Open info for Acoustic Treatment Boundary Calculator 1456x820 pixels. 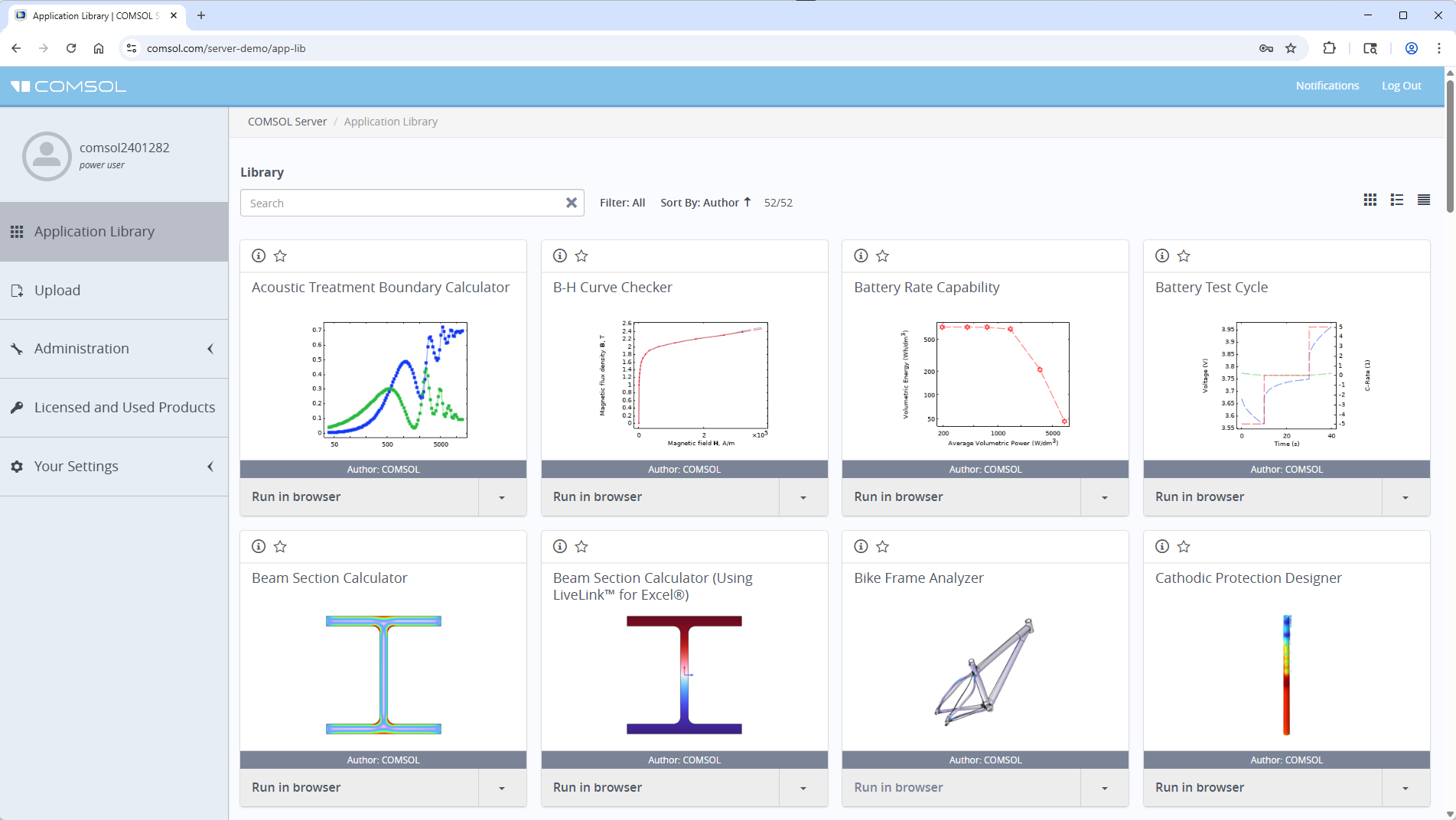tap(259, 255)
